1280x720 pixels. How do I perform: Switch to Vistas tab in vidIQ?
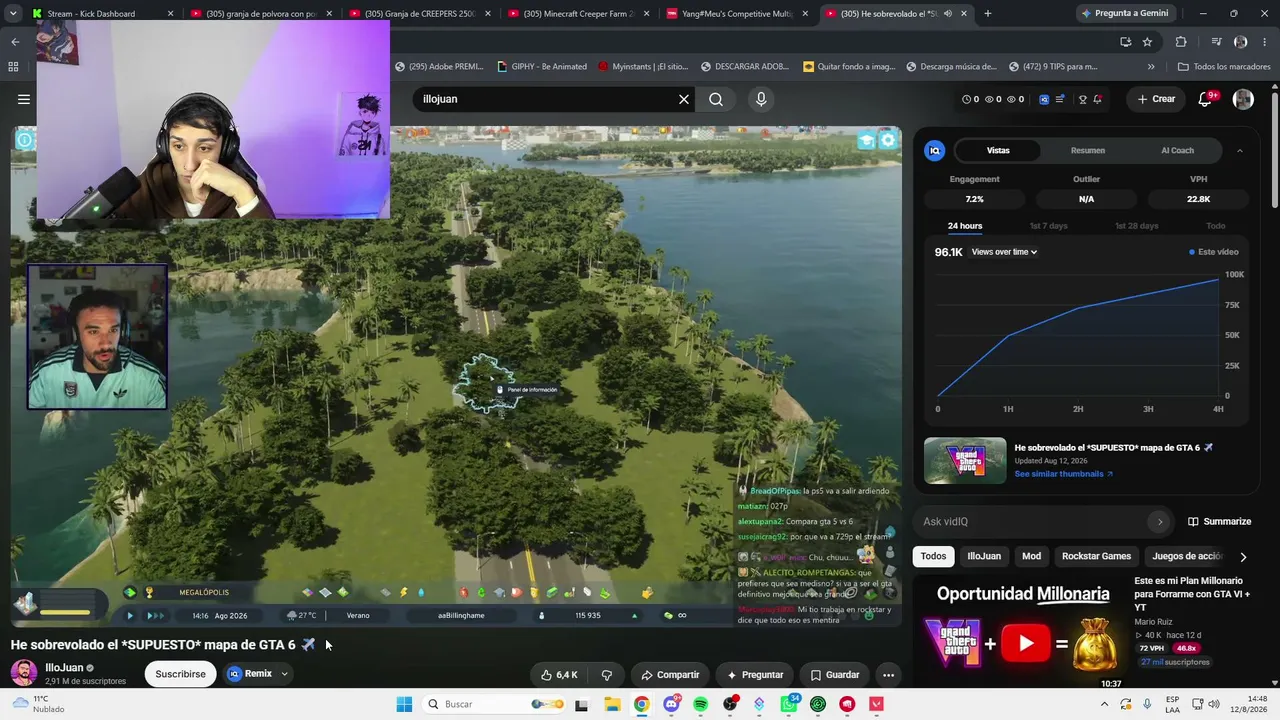coord(998,151)
